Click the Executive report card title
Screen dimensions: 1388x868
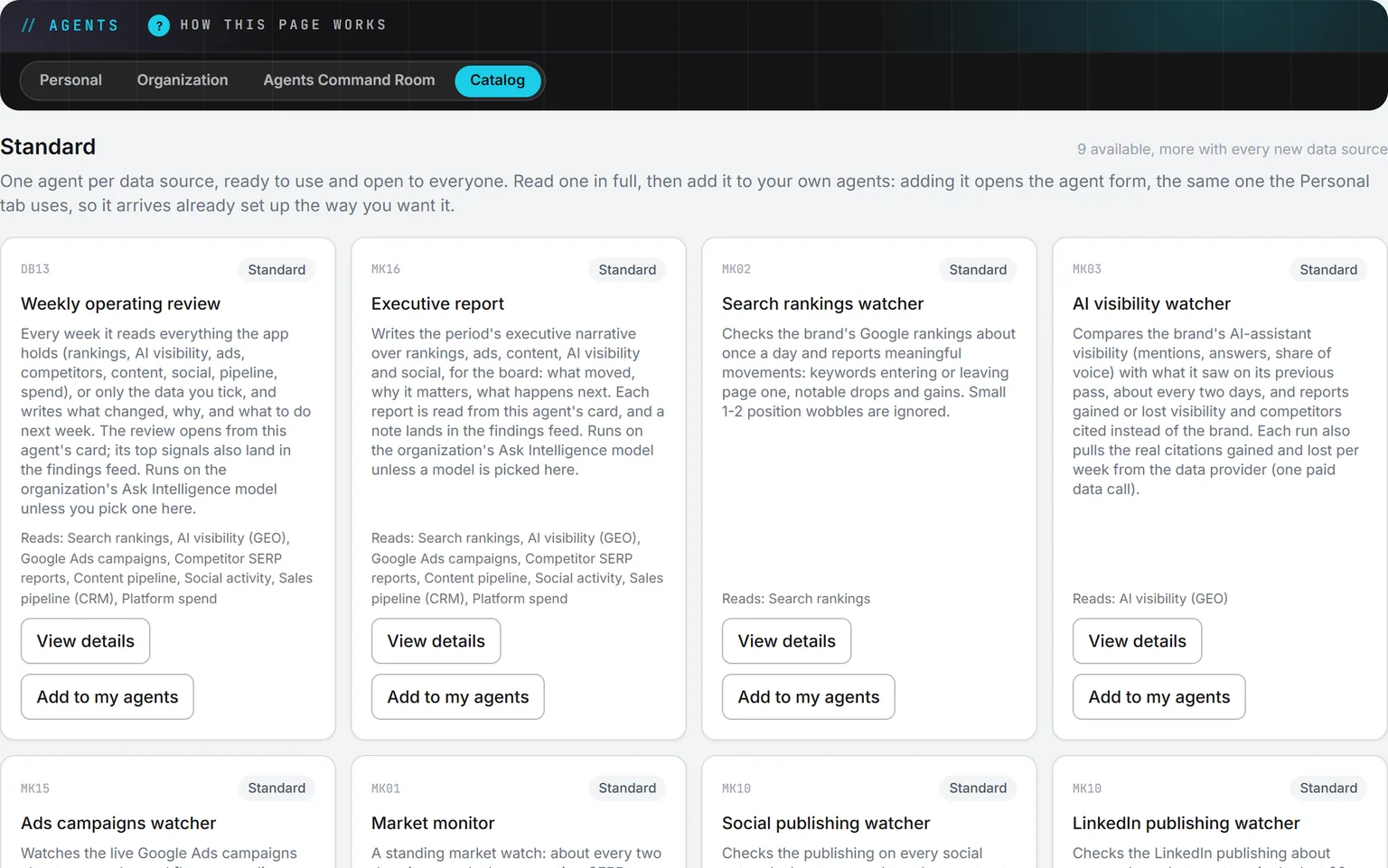click(437, 304)
